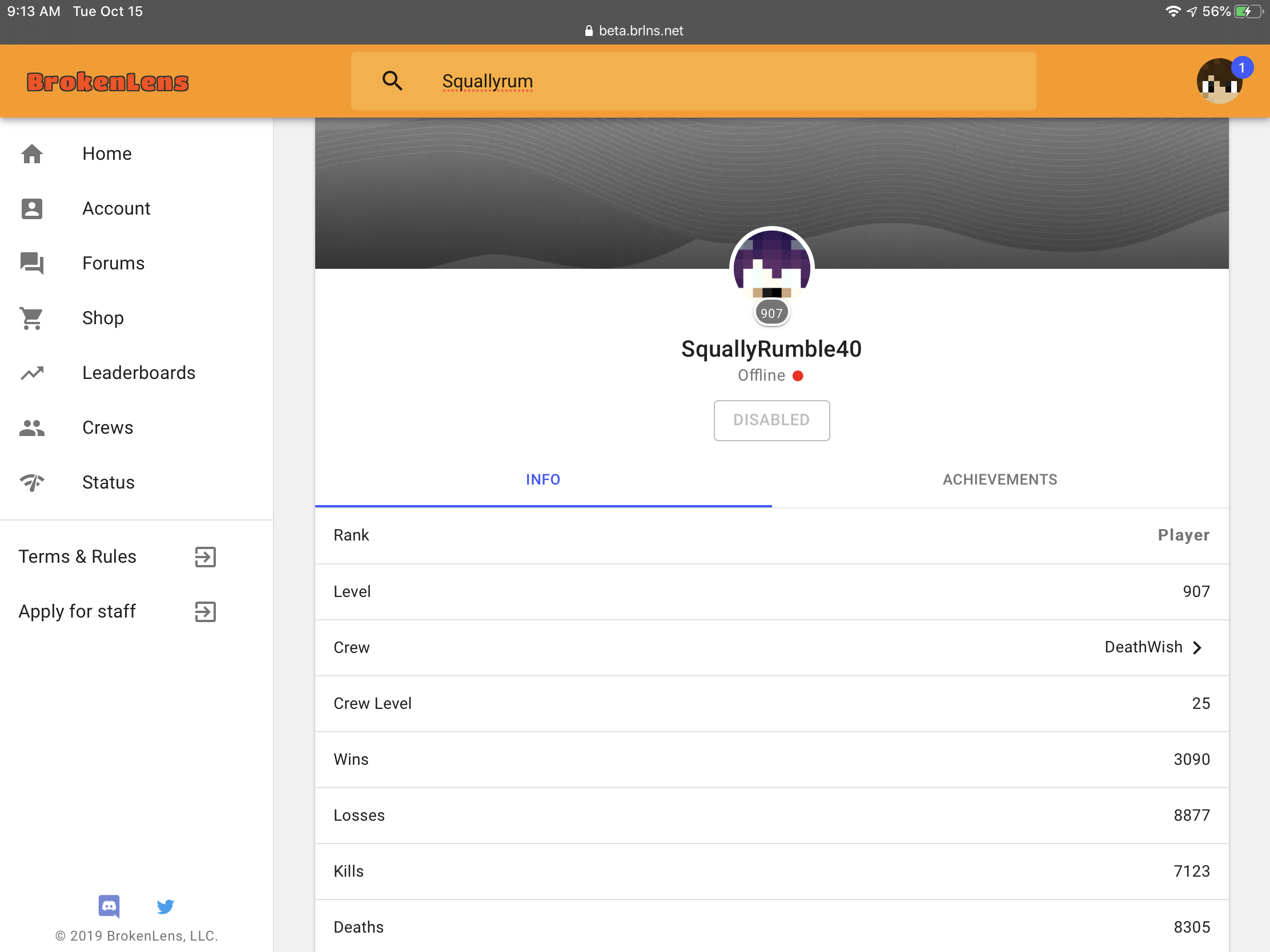Screen dimensions: 1270x952
Task: Open the Account person icon
Action: (32, 208)
